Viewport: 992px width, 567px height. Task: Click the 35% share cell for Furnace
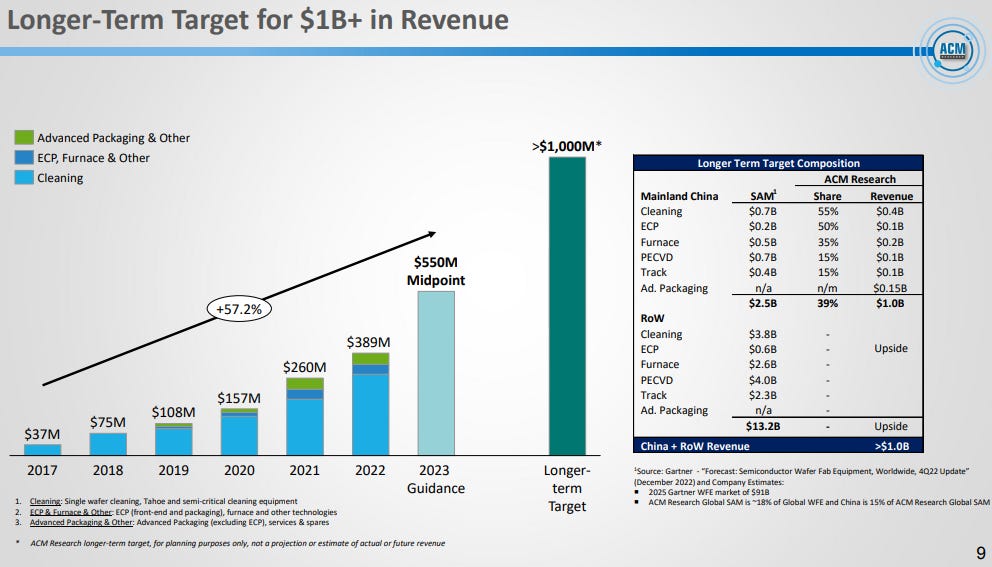(x=828, y=242)
